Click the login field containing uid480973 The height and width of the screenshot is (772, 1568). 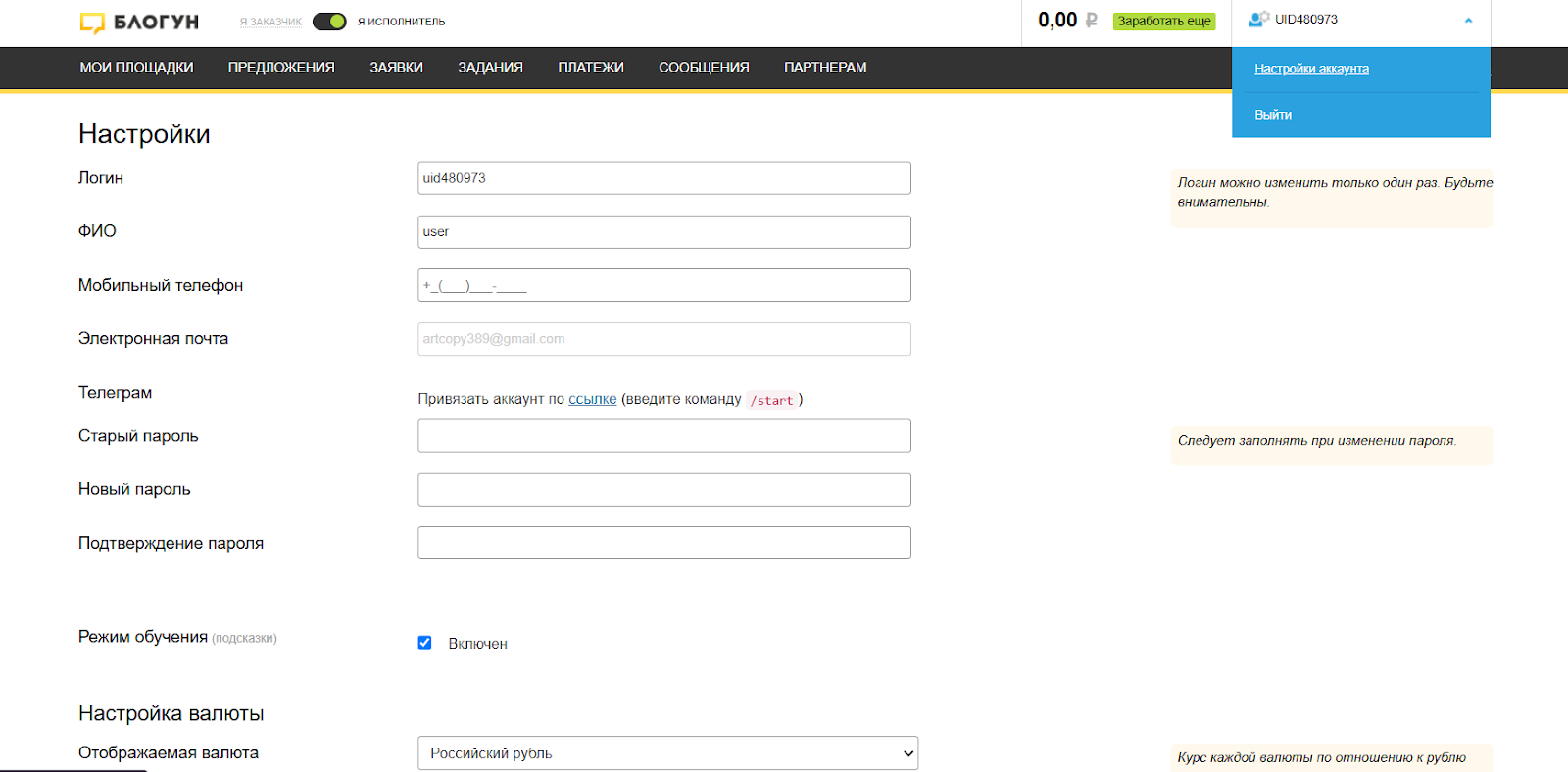663,178
